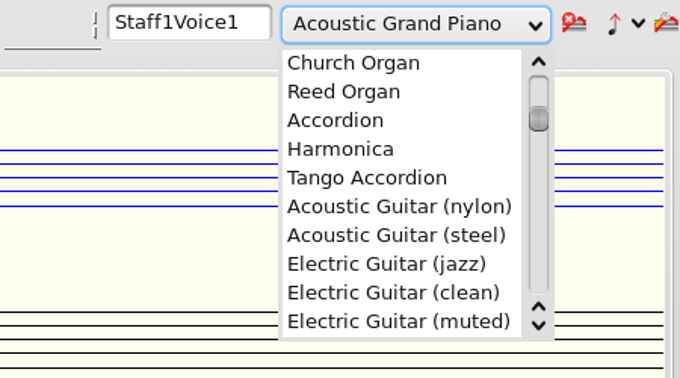Click into the Staff1Voice1 name field
The image size is (680, 378).
pos(190,23)
